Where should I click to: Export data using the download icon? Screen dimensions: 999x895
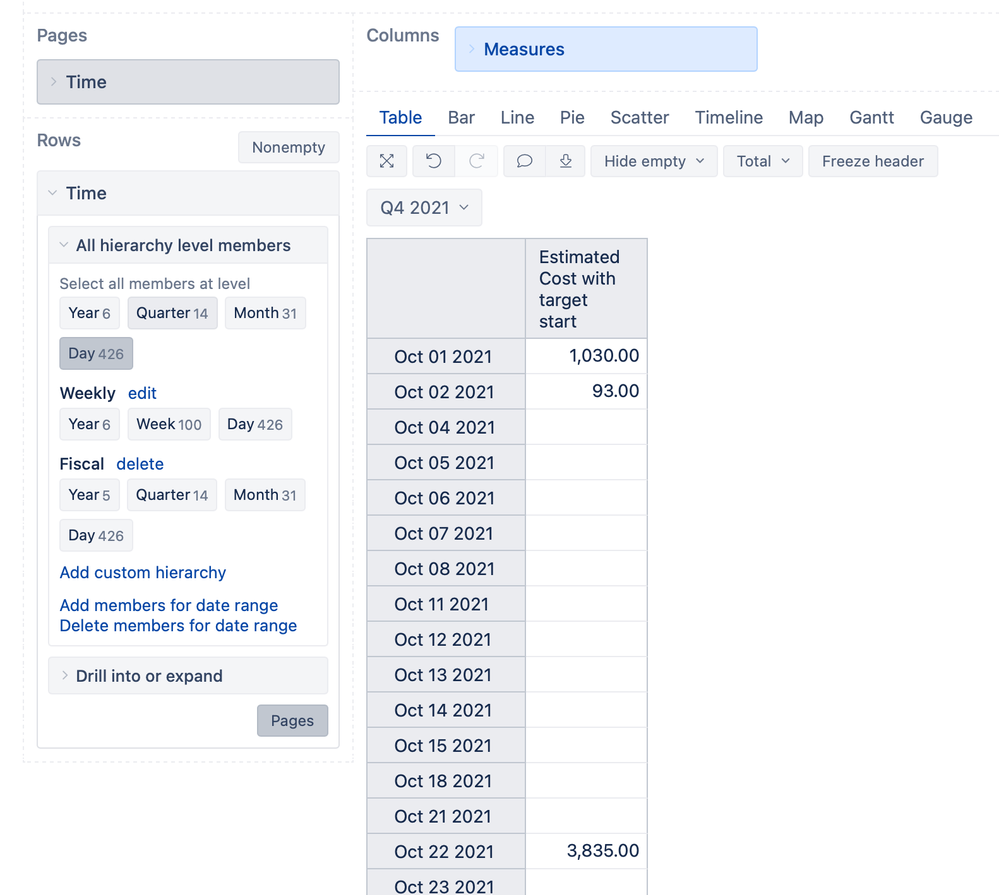coord(566,161)
